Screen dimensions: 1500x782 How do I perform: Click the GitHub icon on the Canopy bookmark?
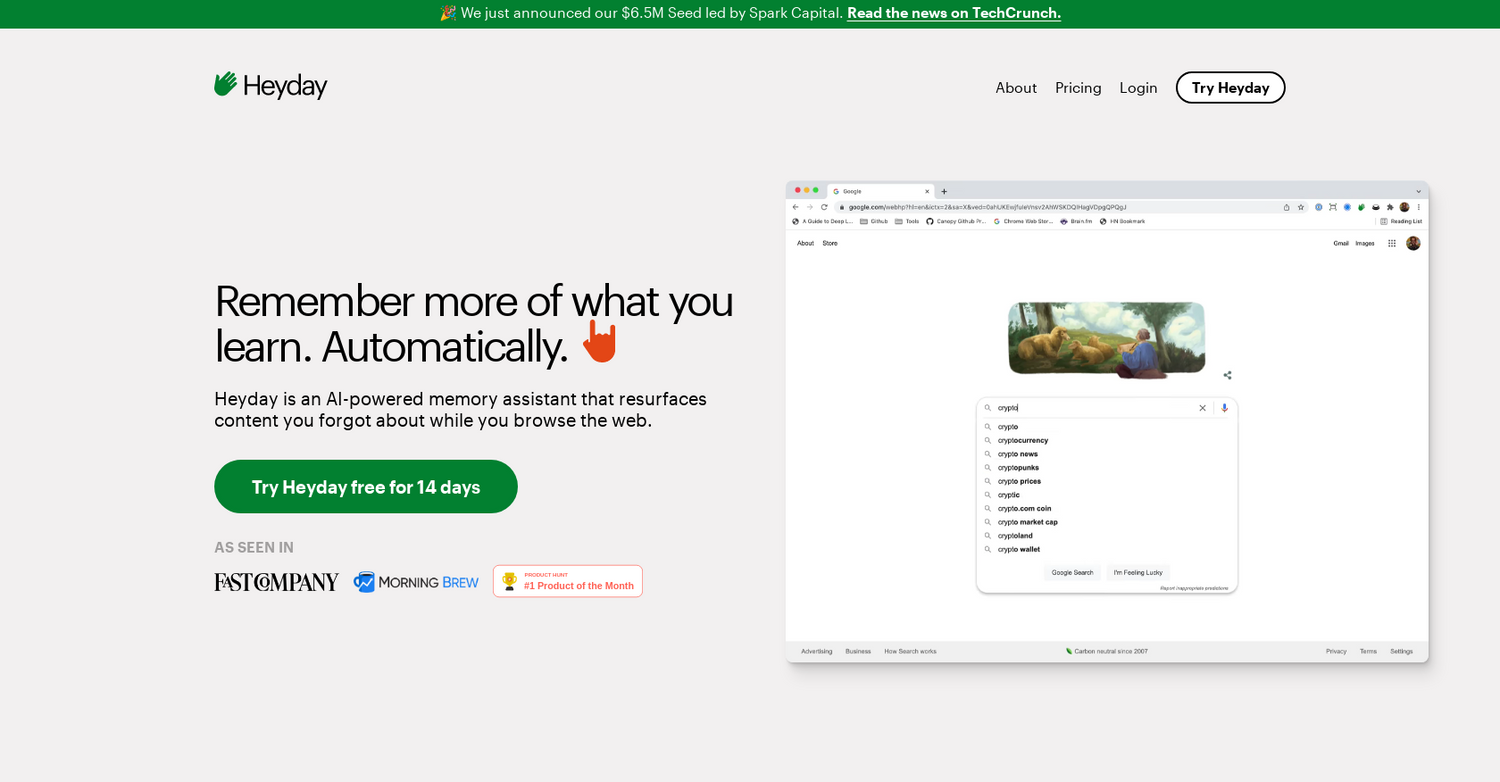931,221
